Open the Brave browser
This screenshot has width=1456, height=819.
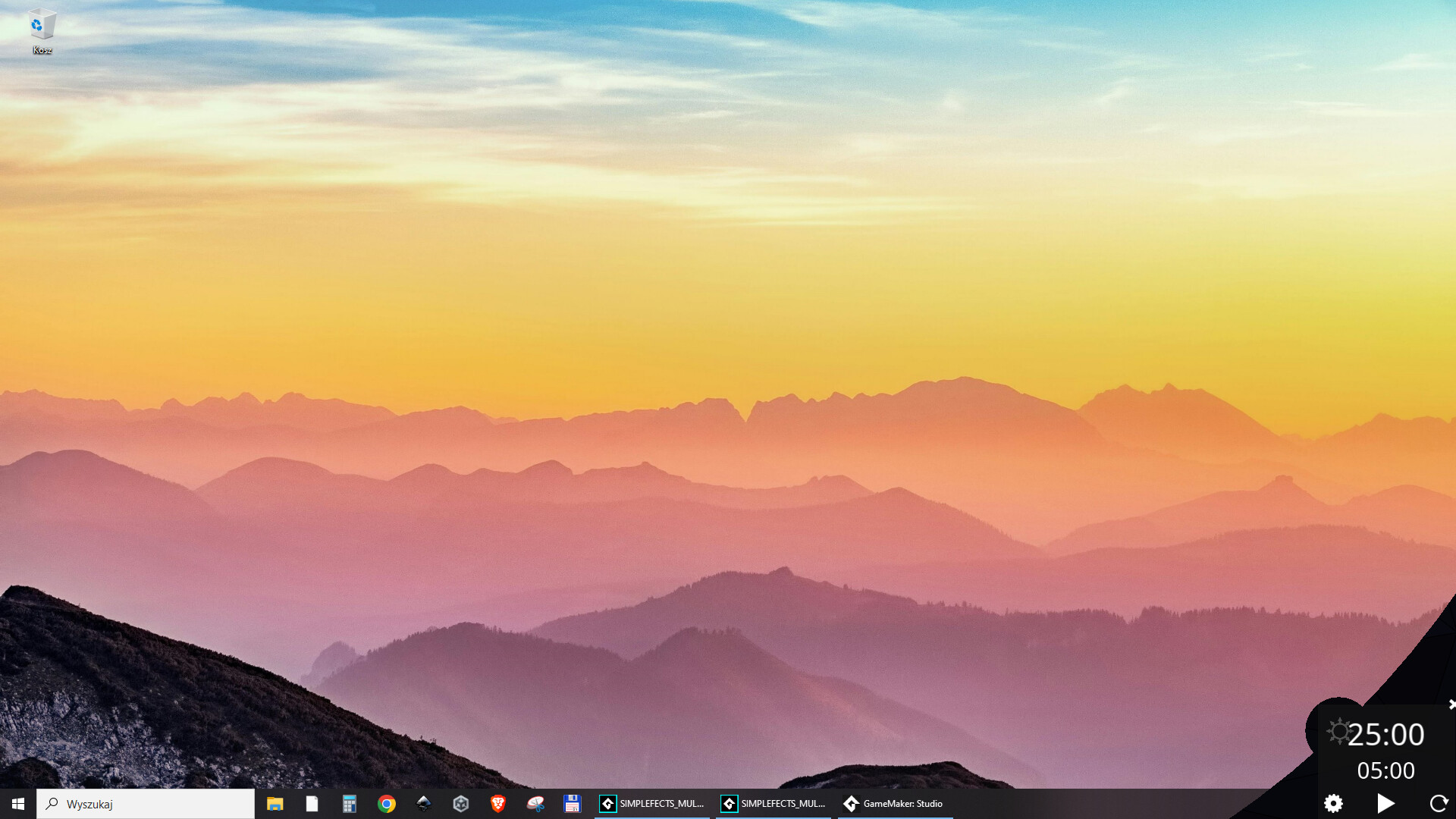(x=498, y=803)
